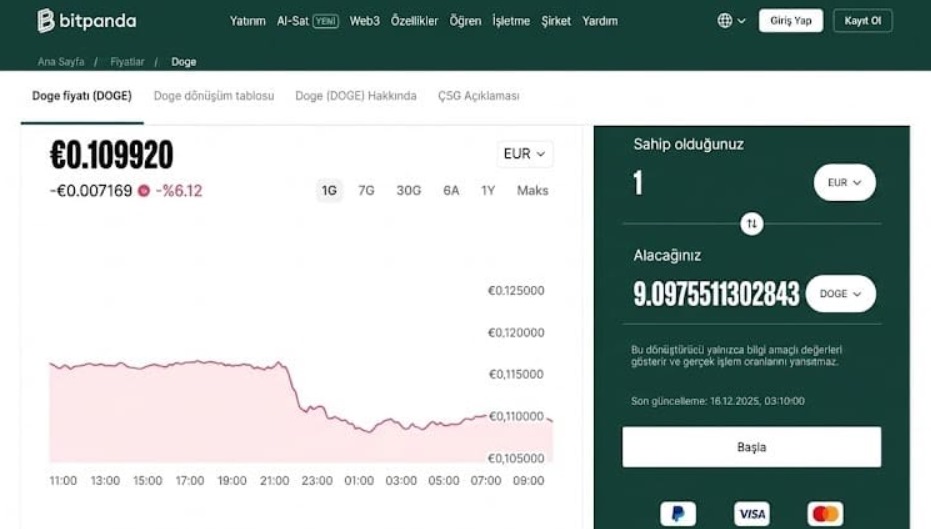Screen dimensions: 931x529
Task: Open the Web3 menu
Action: tap(365, 21)
